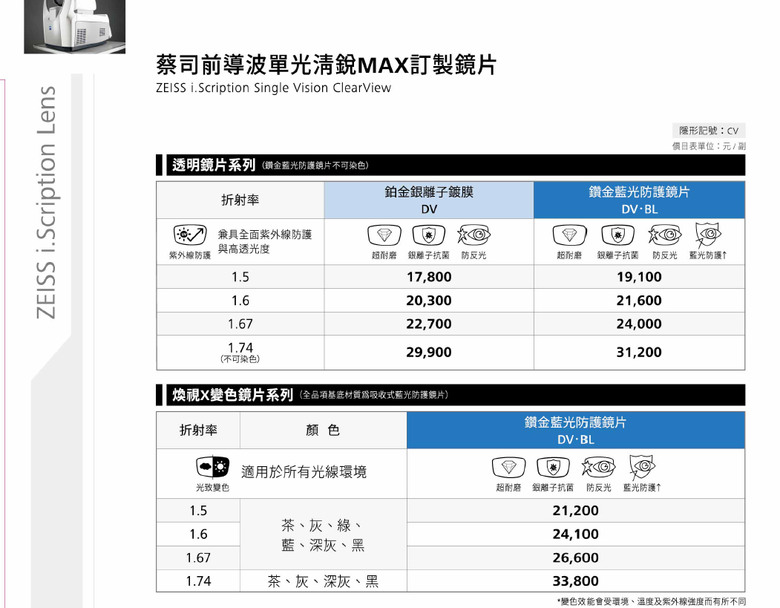Click price 33,800
Image resolution: width=780 pixels, height=608 pixels.
coord(576,581)
